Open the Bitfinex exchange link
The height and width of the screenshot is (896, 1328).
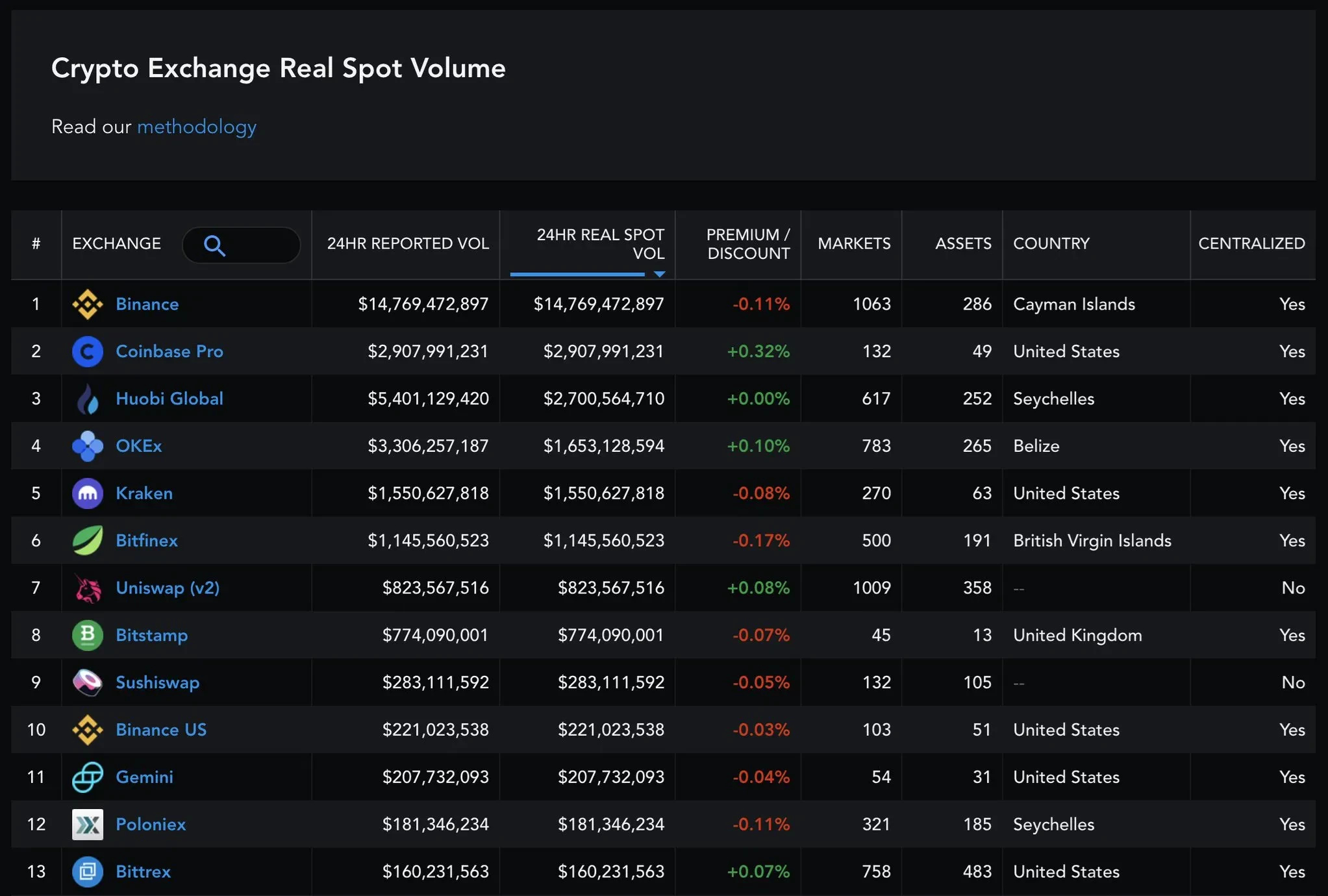(x=147, y=540)
